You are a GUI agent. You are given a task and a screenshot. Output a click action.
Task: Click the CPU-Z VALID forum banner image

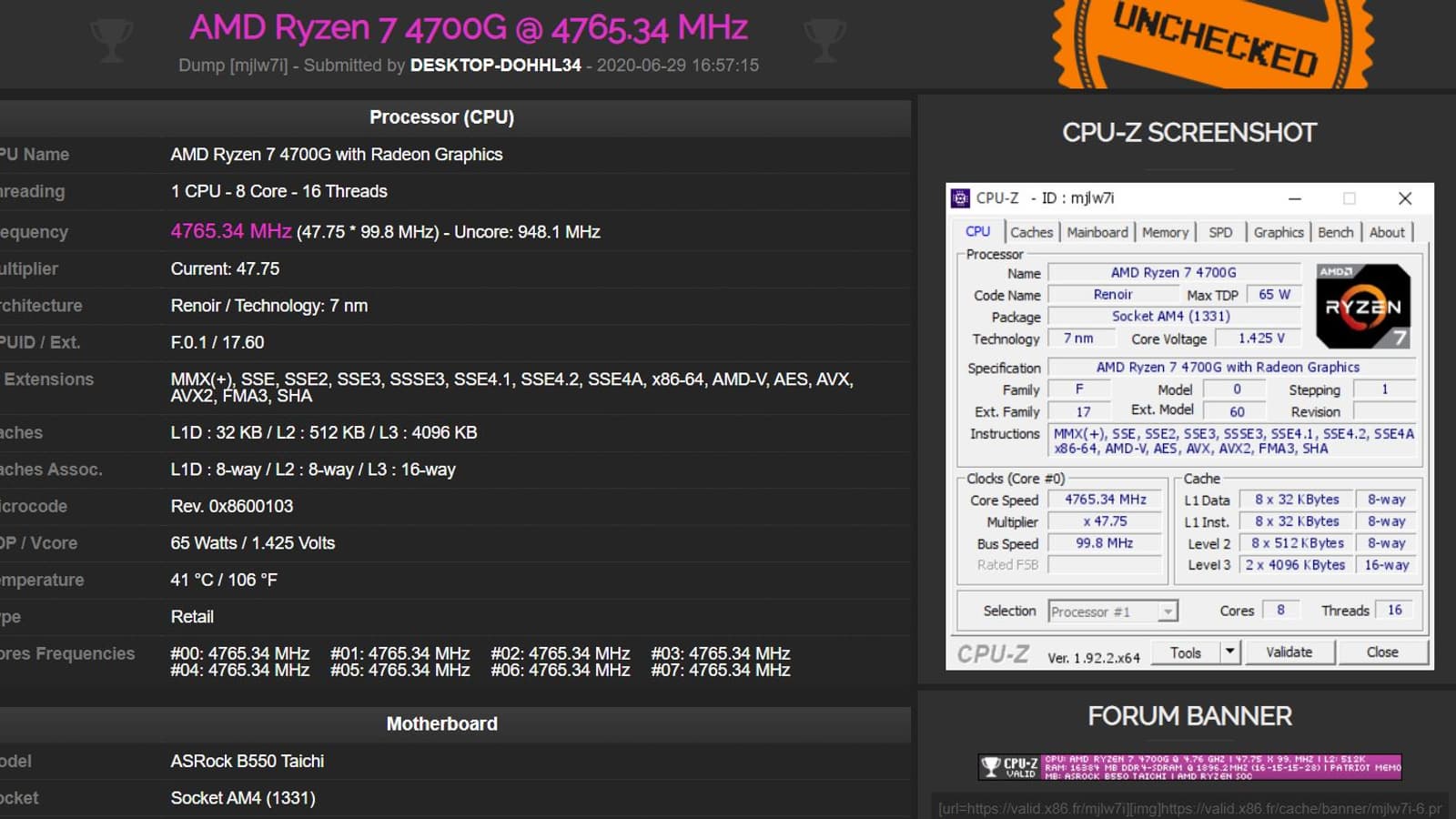click(1190, 767)
